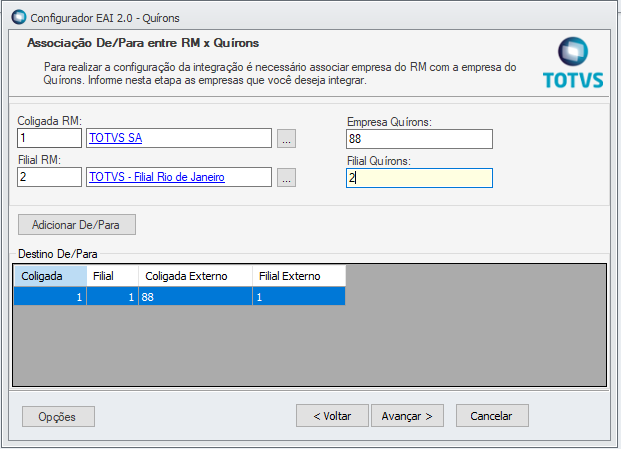The image size is (621, 449).
Task: Click the Filial Externo column header
Action: (297, 275)
